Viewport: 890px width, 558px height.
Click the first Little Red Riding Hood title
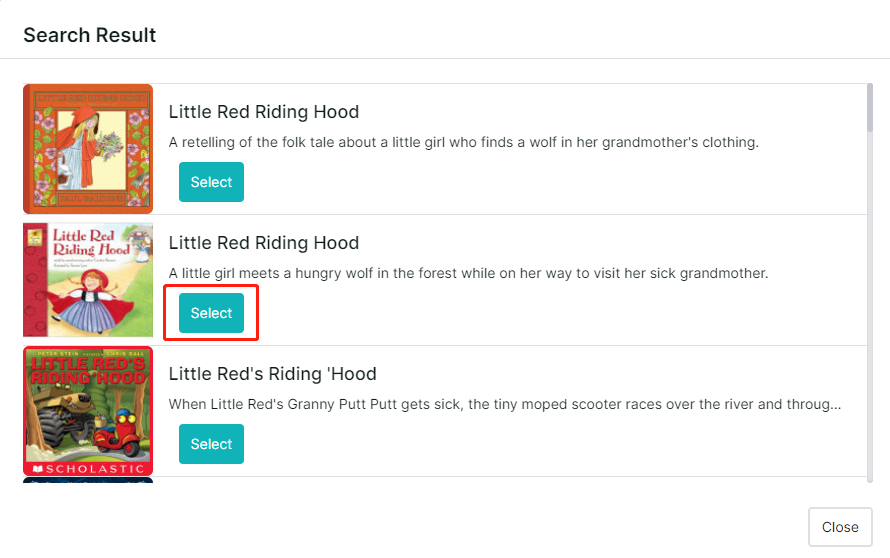point(263,112)
